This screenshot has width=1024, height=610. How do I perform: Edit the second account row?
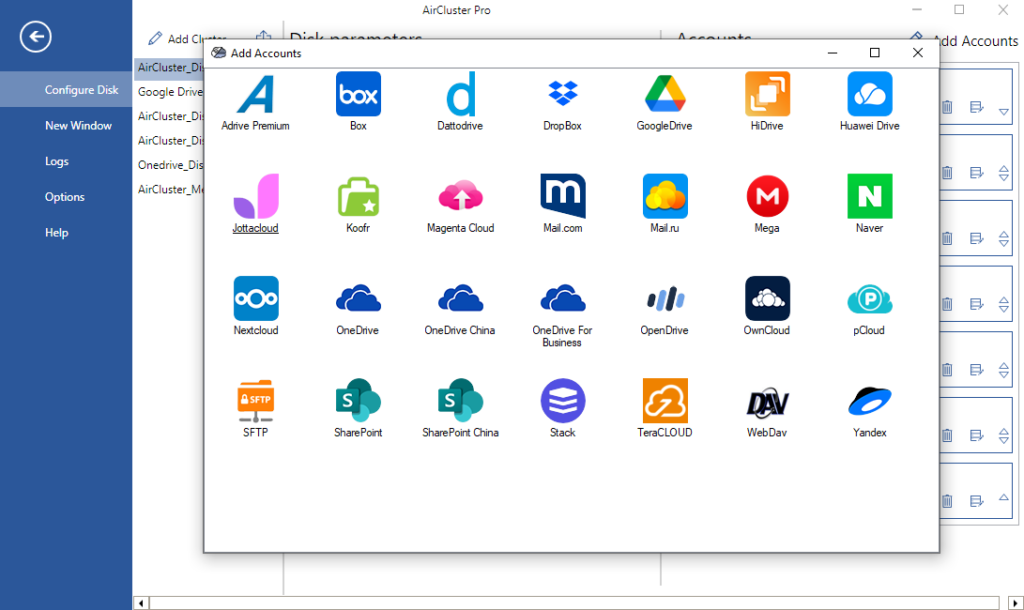pos(976,172)
